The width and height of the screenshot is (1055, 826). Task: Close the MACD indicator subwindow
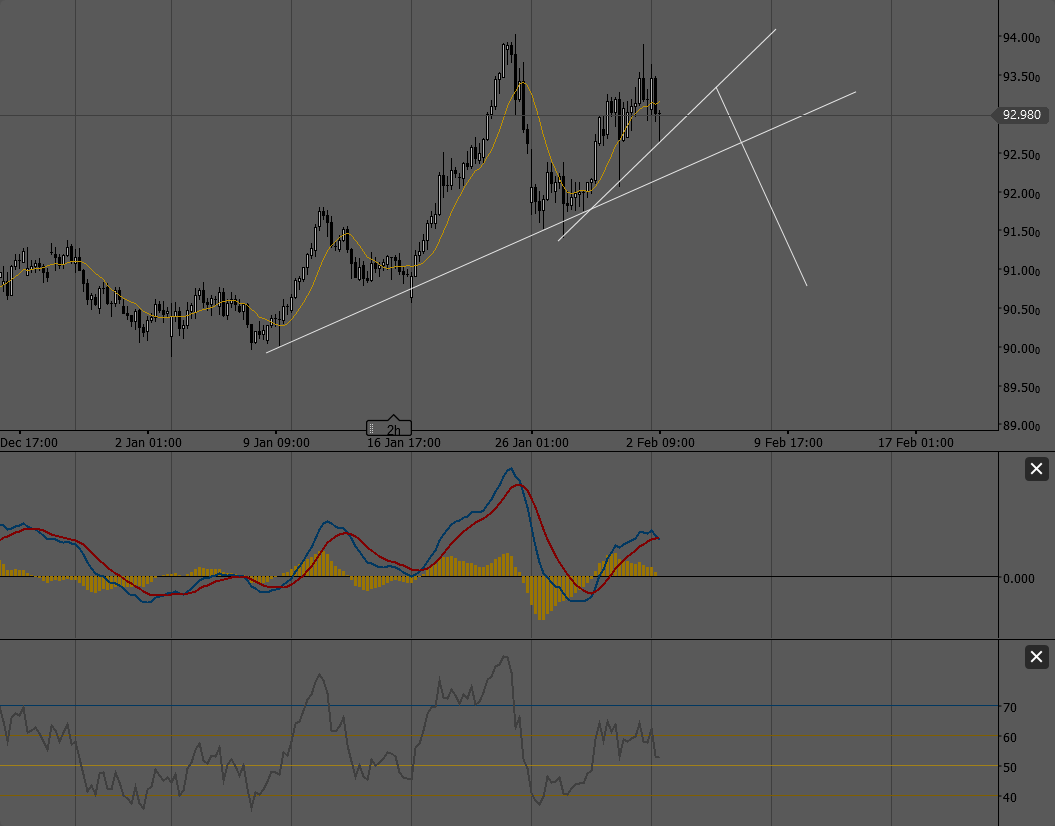pos(1036,469)
